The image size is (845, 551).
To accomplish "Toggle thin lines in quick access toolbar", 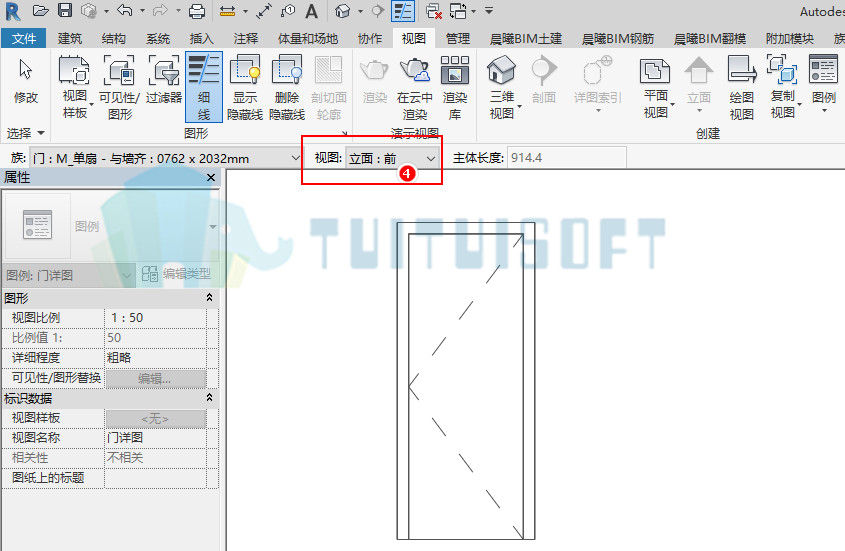I will 403,11.
